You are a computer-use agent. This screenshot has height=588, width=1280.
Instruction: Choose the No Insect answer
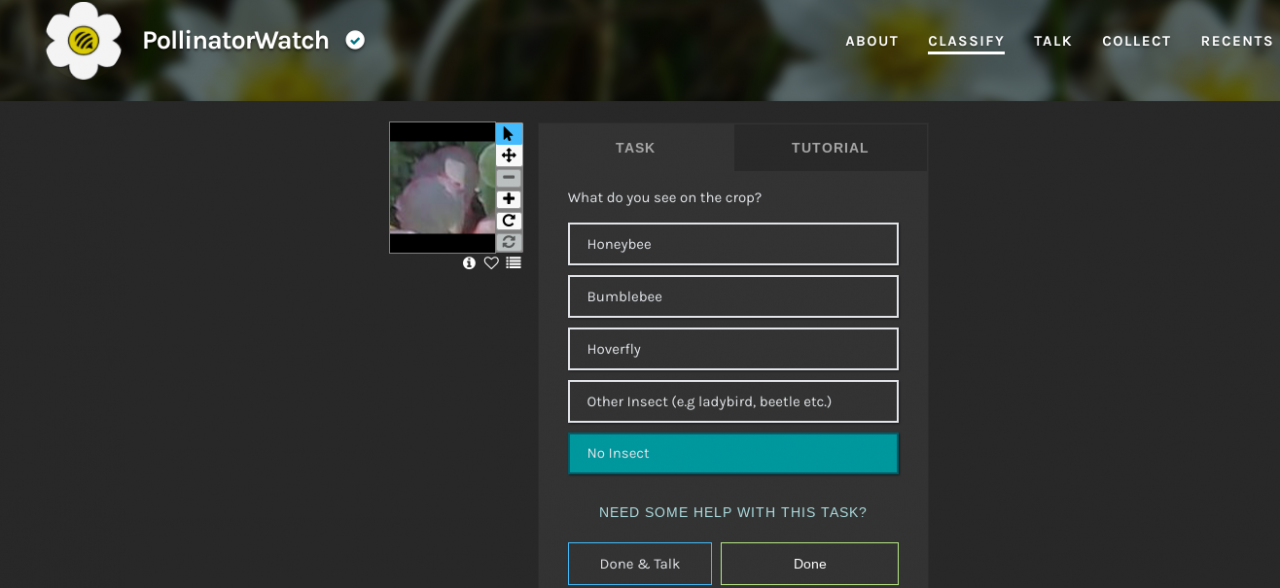pos(733,453)
